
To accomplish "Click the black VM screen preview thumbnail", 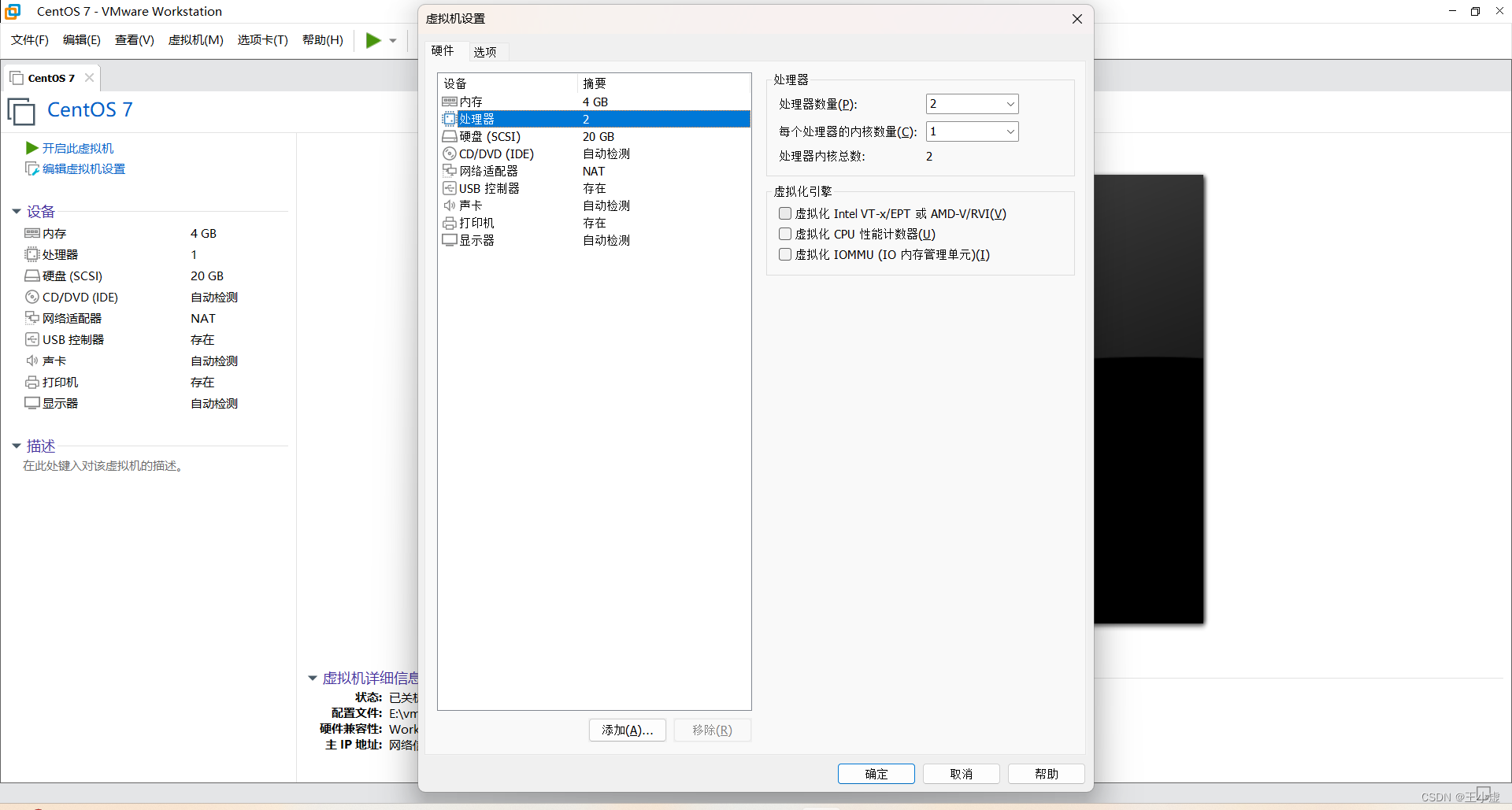I will point(1149,399).
